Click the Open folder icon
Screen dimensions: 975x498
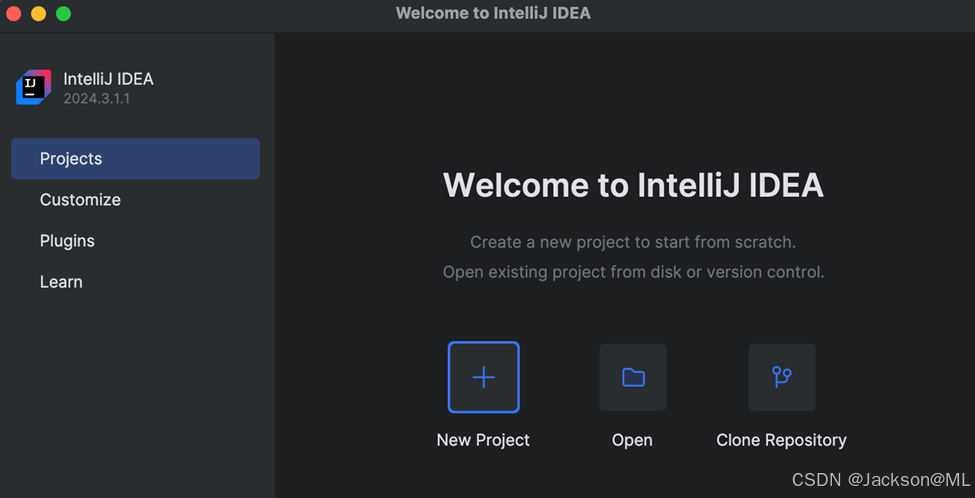pyautogui.click(x=633, y=377)
